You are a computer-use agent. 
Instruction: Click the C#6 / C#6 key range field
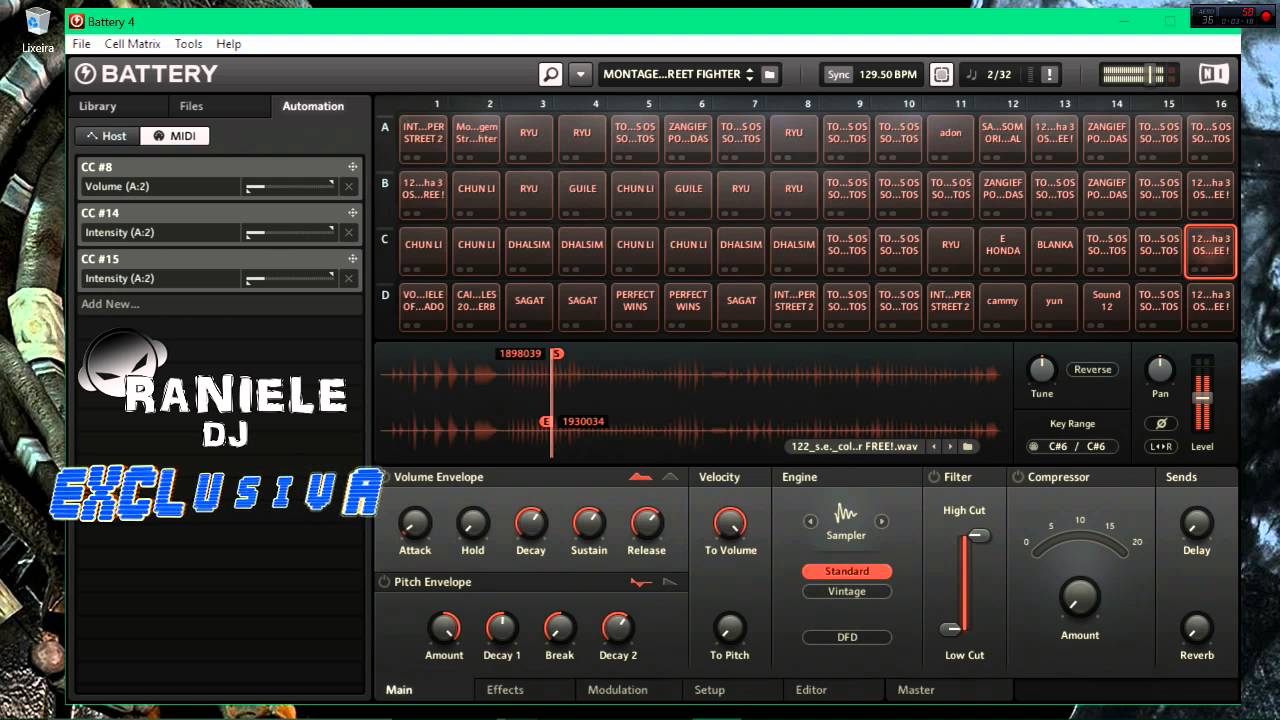[x=1076, y=447]
